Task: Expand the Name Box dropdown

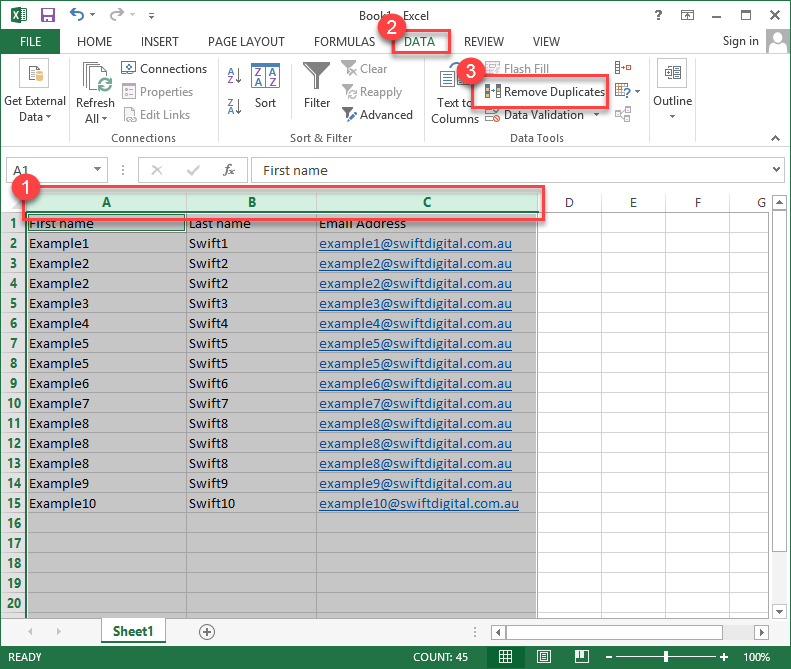Action: point(97,169)
